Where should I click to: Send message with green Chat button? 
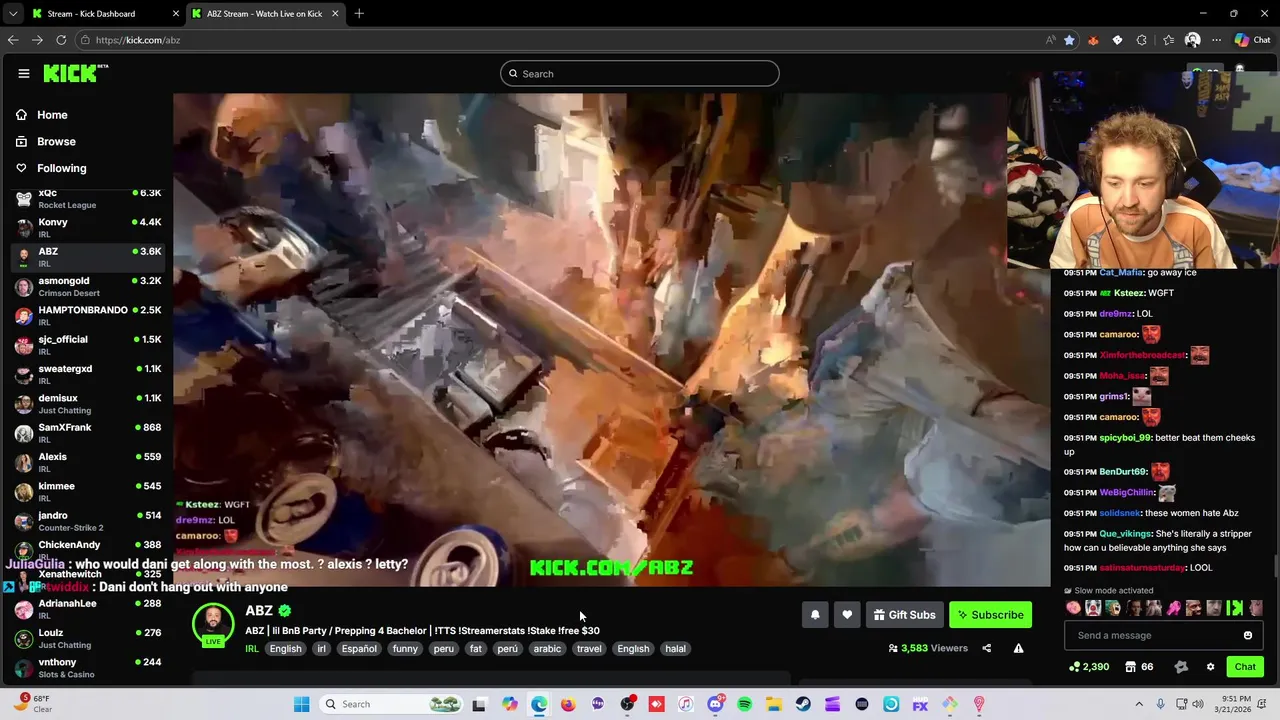pyautogui.click(x=1245, y=667)
